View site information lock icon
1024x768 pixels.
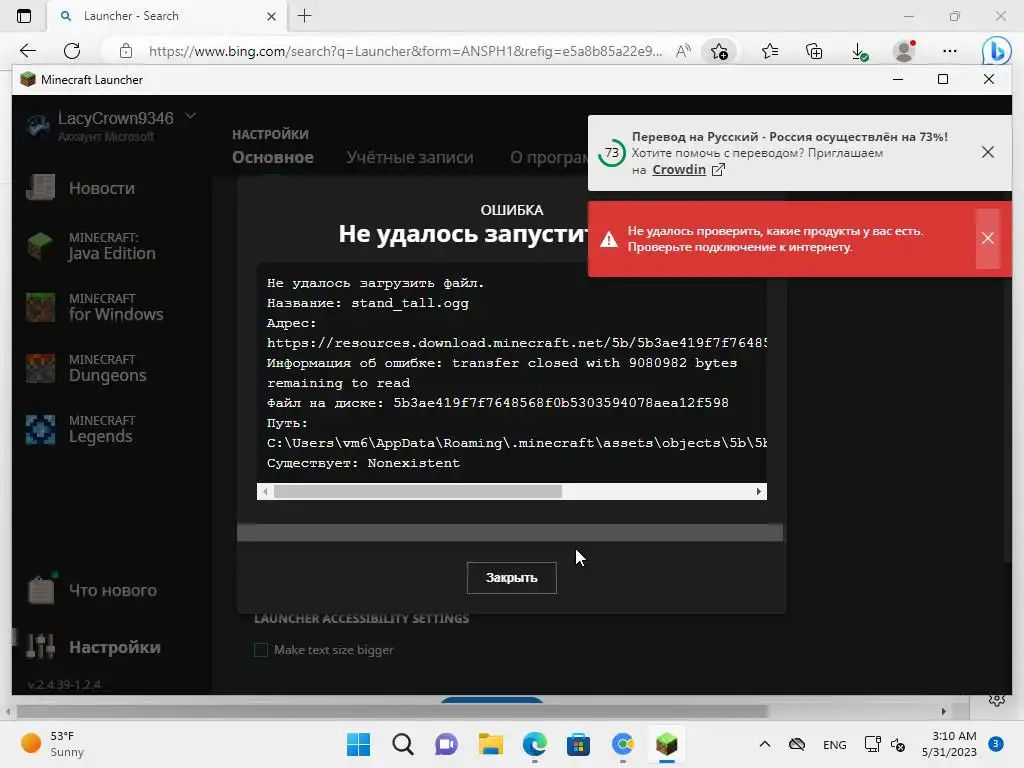125,51
